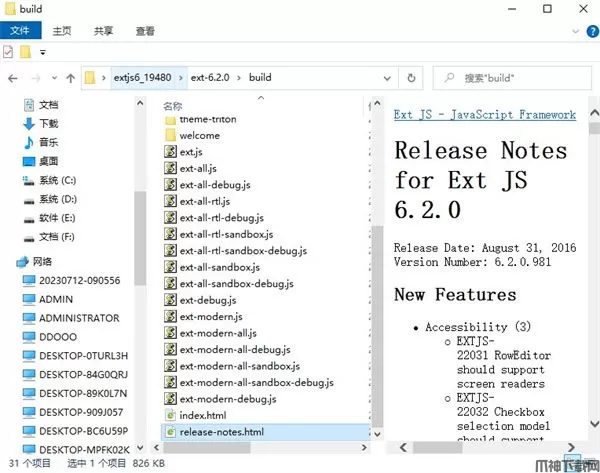The height and width of the screenshot is (473, 600).
Task: Select network computer DDOOO
Action: click(58, 337)
